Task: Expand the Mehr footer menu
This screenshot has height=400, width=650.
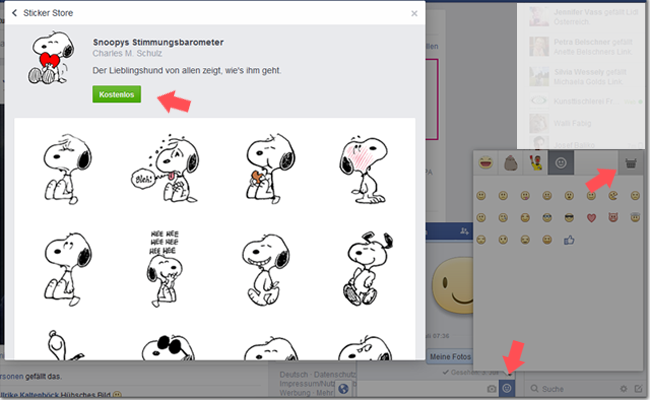Action: click(x=325, y=393)
